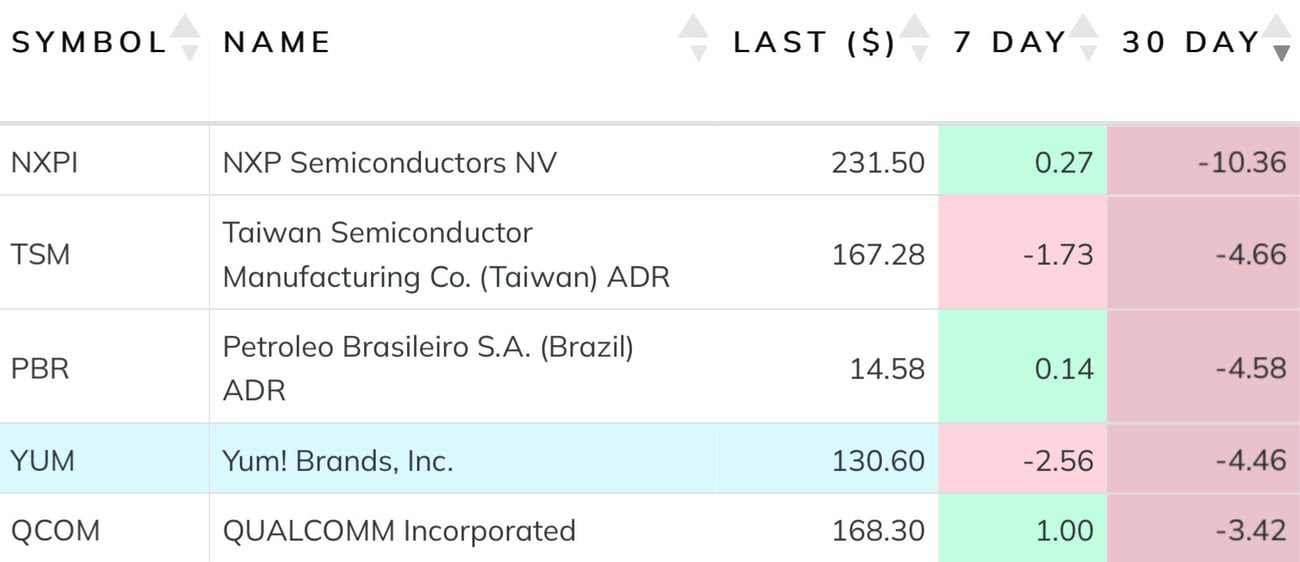Click YUM last price 130.60
This screenshot has width=1300, height=562.
879,461
